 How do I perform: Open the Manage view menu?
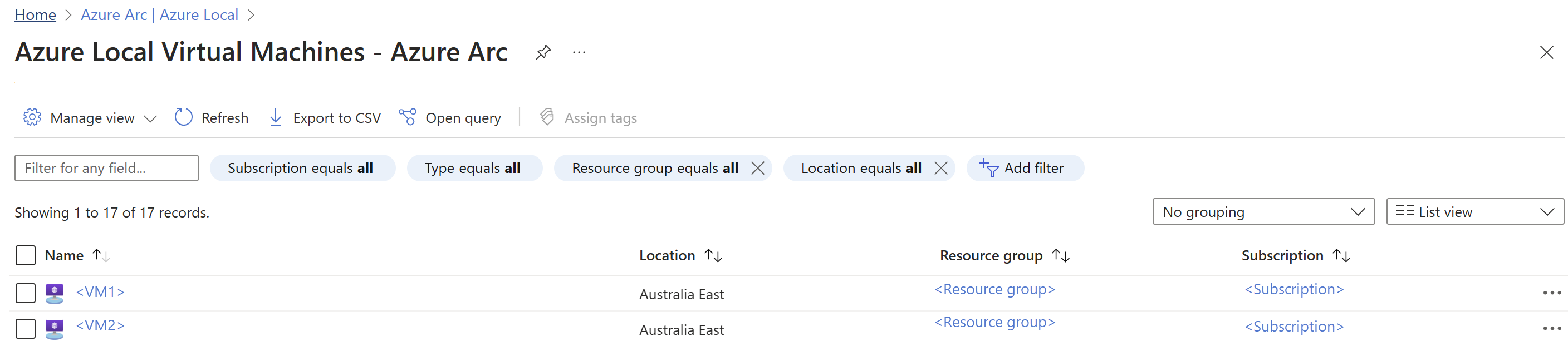[x=90, y=118]
